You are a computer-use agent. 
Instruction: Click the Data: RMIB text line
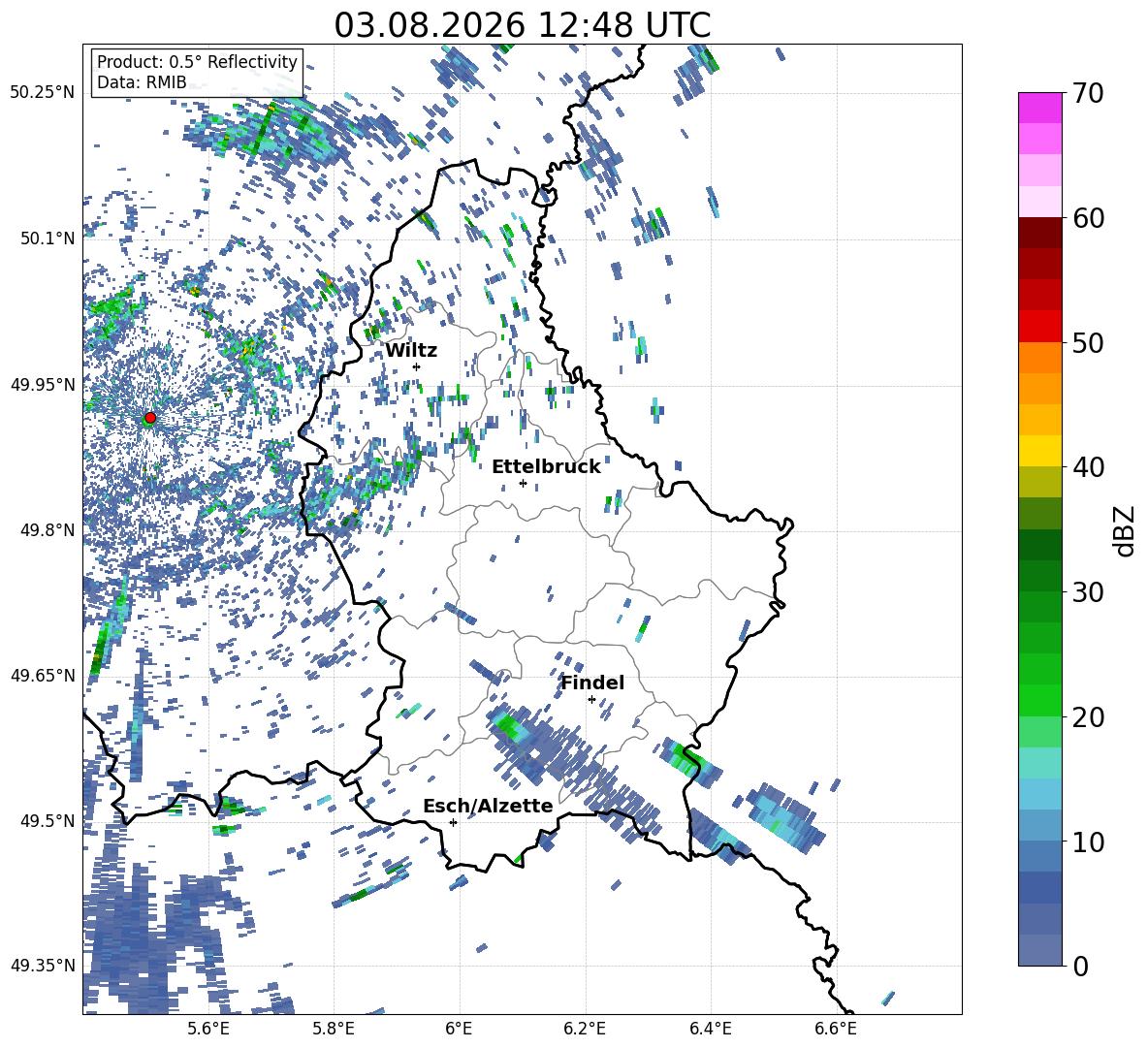tap(142, 82)
